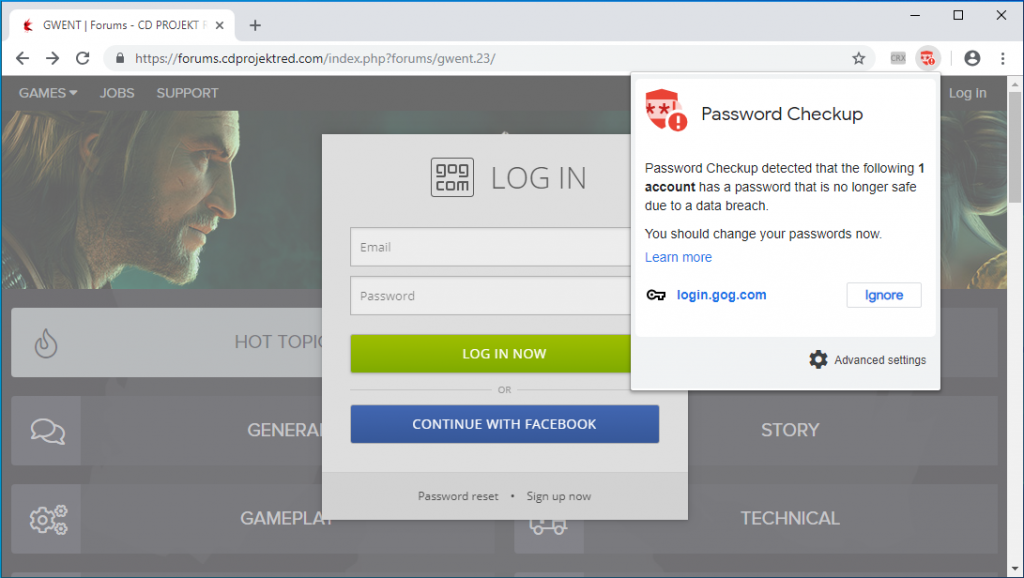Click the Password Checkup shield logo
The width and height of the screenshot is (1024, 578).
pos(665,110)
